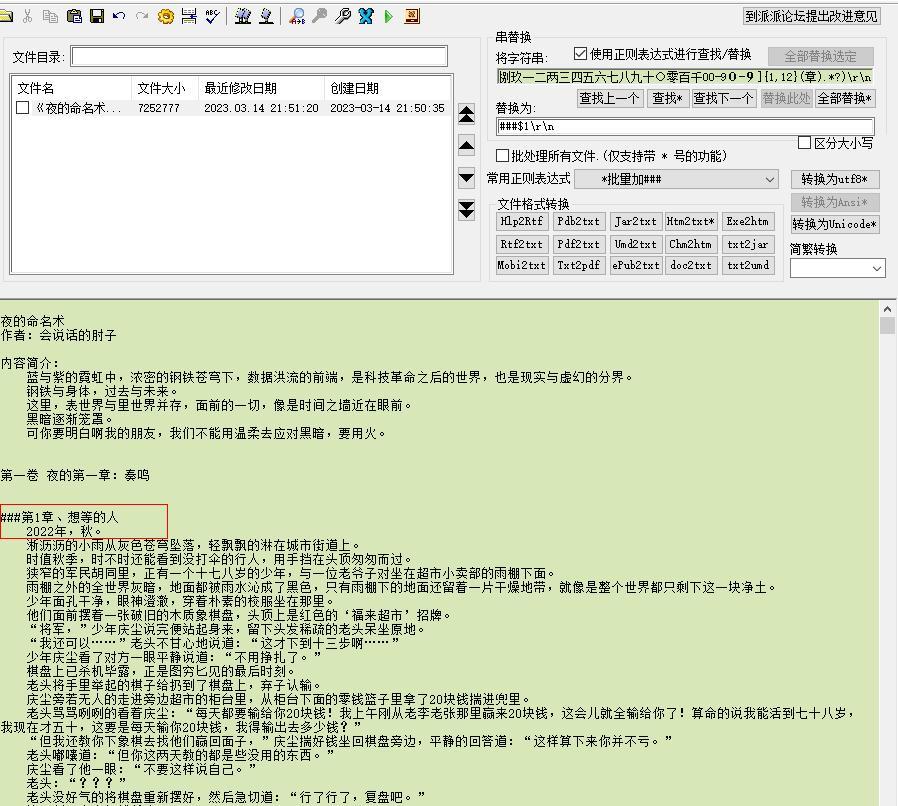The width and height of the screenshot is (898, 806).
Task: Move file to top with double-up arrow
Action: click(x=466, y=114)
